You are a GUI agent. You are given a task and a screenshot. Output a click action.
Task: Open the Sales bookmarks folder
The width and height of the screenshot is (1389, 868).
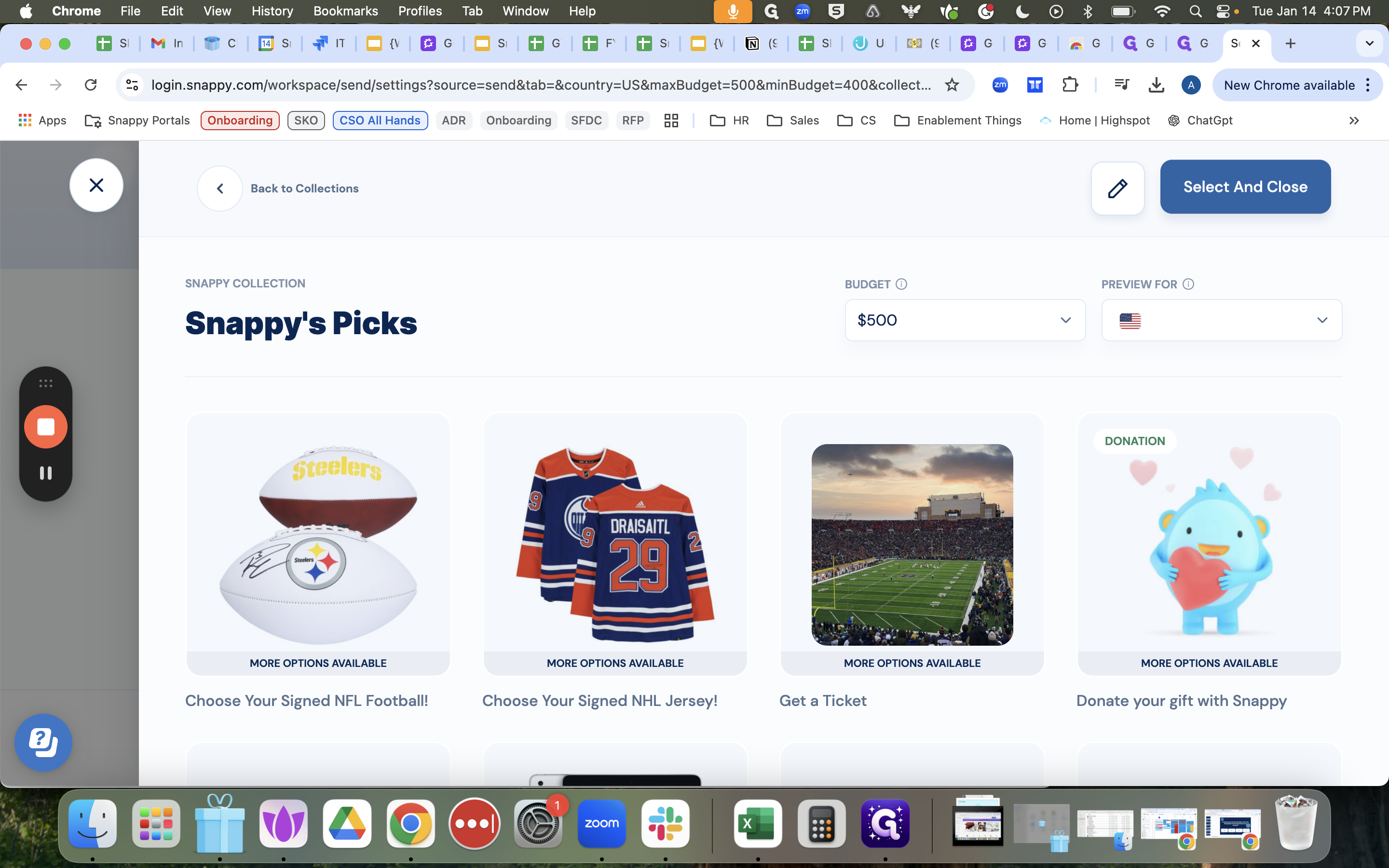793,120
